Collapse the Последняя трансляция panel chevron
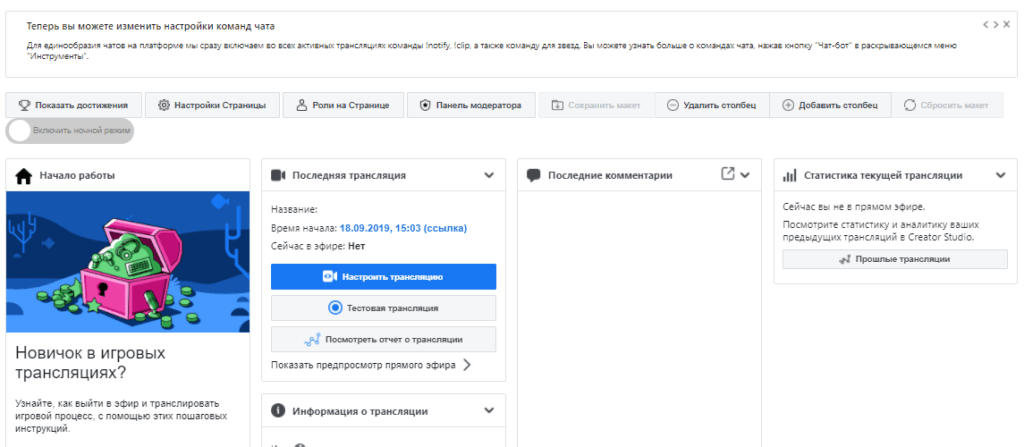Image resolution: width=1024 pixels, height=447 pixels. (489, 175)
